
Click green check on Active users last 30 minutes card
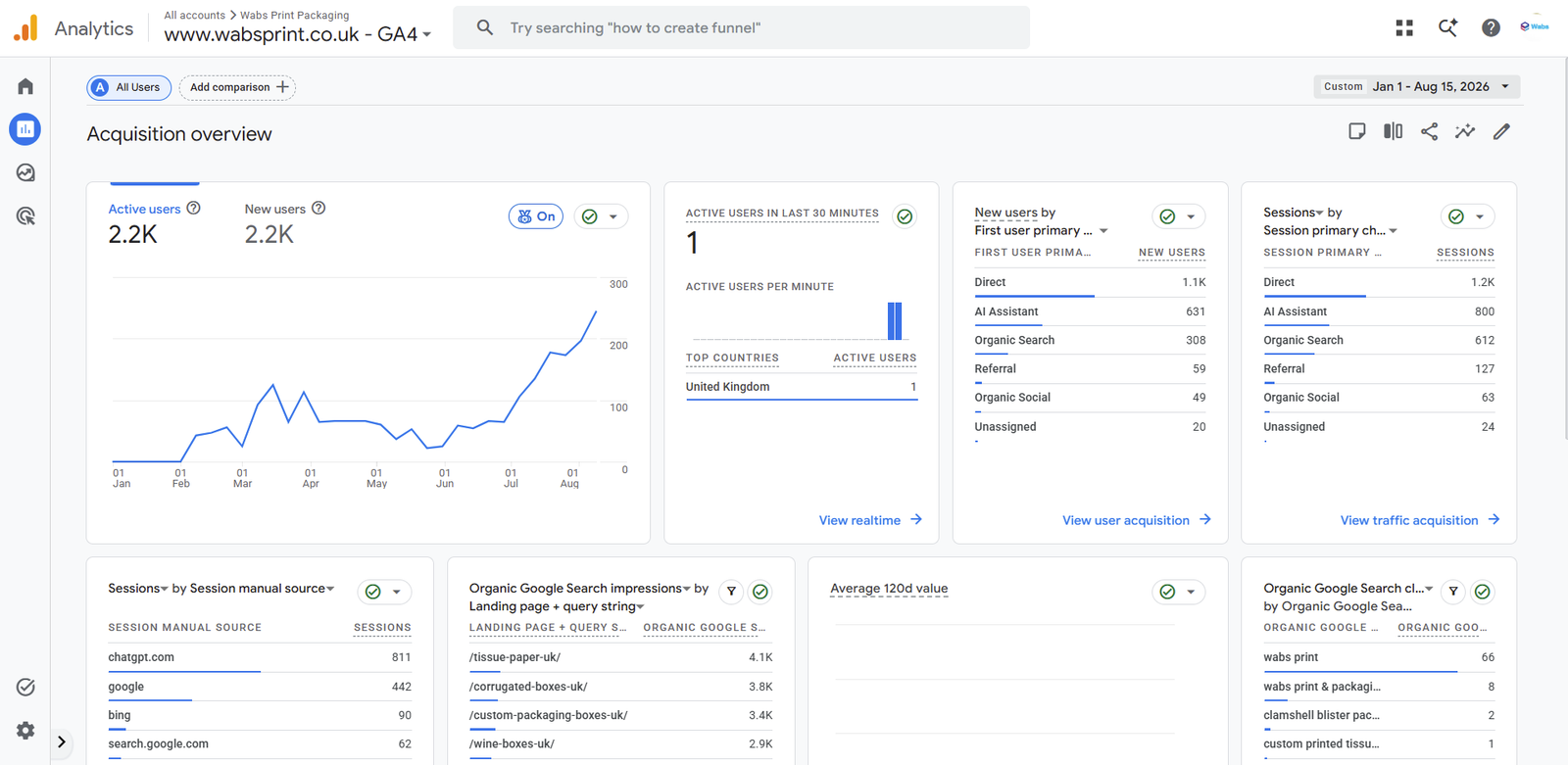[906, 216]
